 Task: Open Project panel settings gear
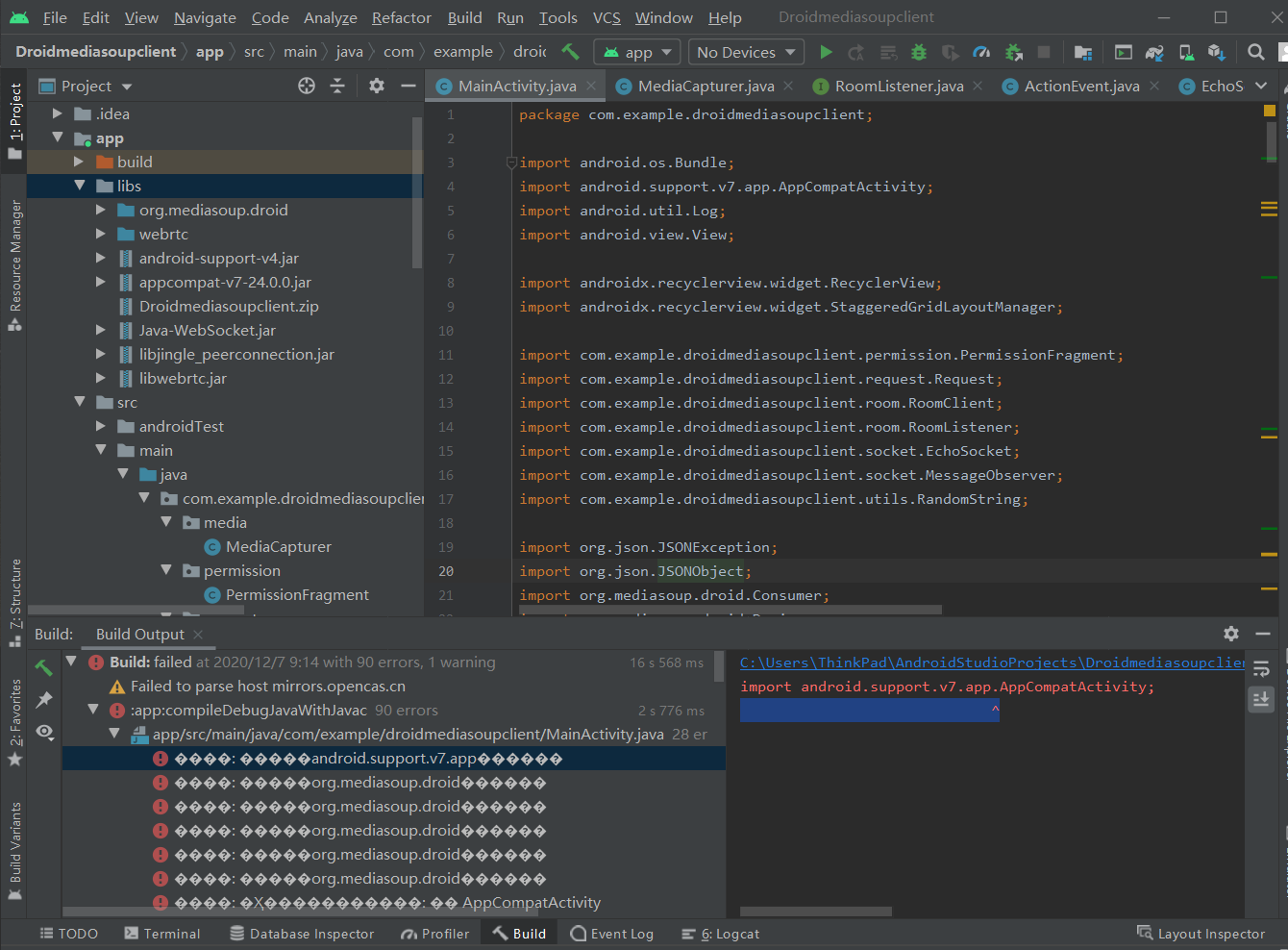click(377, 86)
